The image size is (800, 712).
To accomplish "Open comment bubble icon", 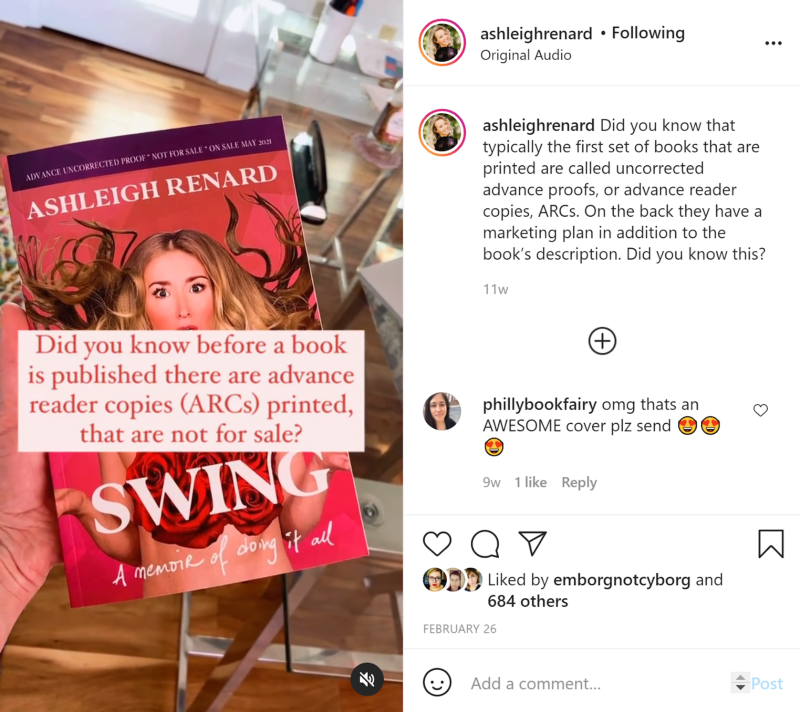I will coord(485,544).
